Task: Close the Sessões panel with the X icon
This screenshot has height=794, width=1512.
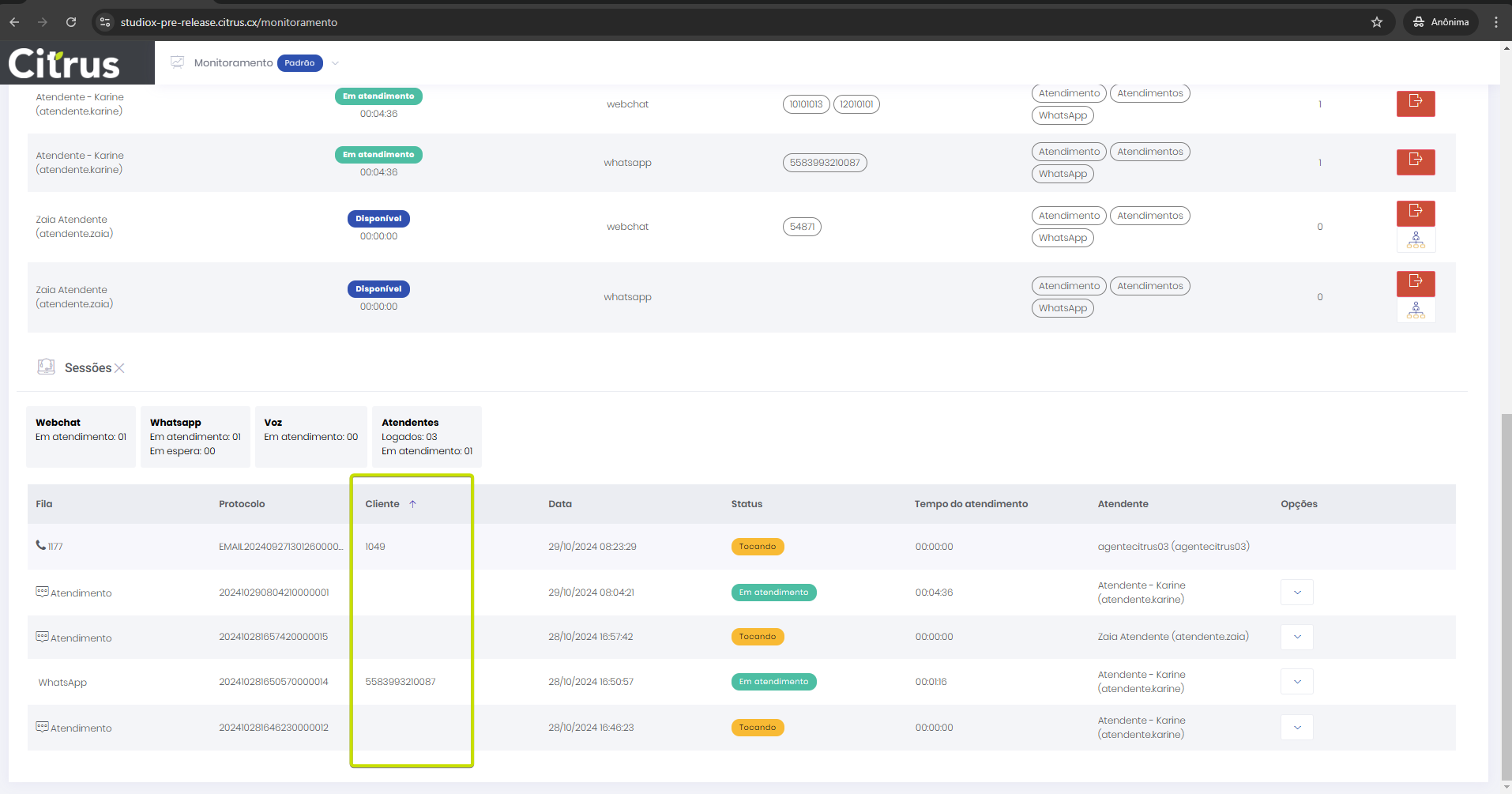Action: point(119,368)
